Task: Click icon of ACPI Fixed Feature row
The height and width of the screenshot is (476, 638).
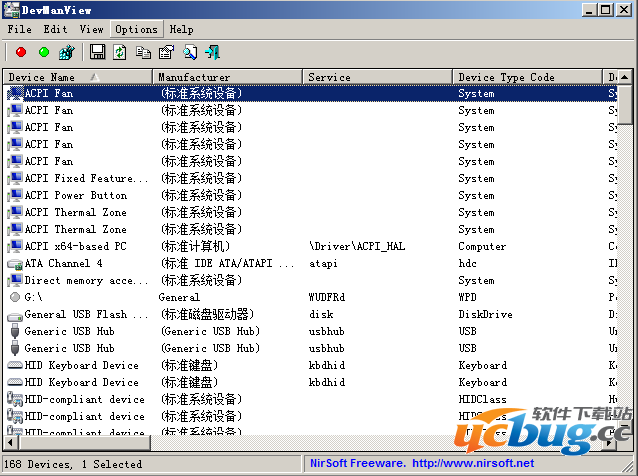Action: 15,178
